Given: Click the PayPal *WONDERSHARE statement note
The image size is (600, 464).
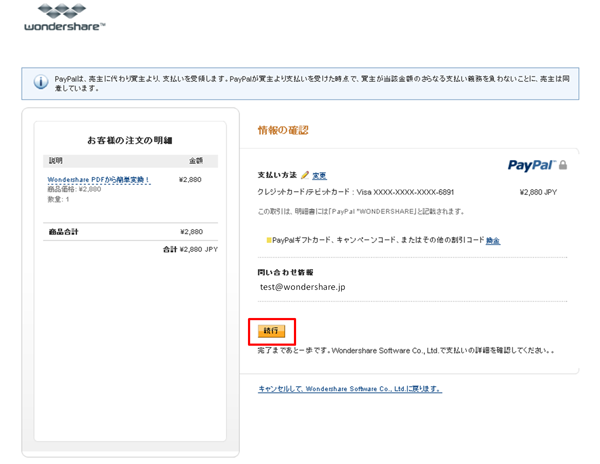Looking at the screenshot, I should pyautogui.click(x=360, y=211).
